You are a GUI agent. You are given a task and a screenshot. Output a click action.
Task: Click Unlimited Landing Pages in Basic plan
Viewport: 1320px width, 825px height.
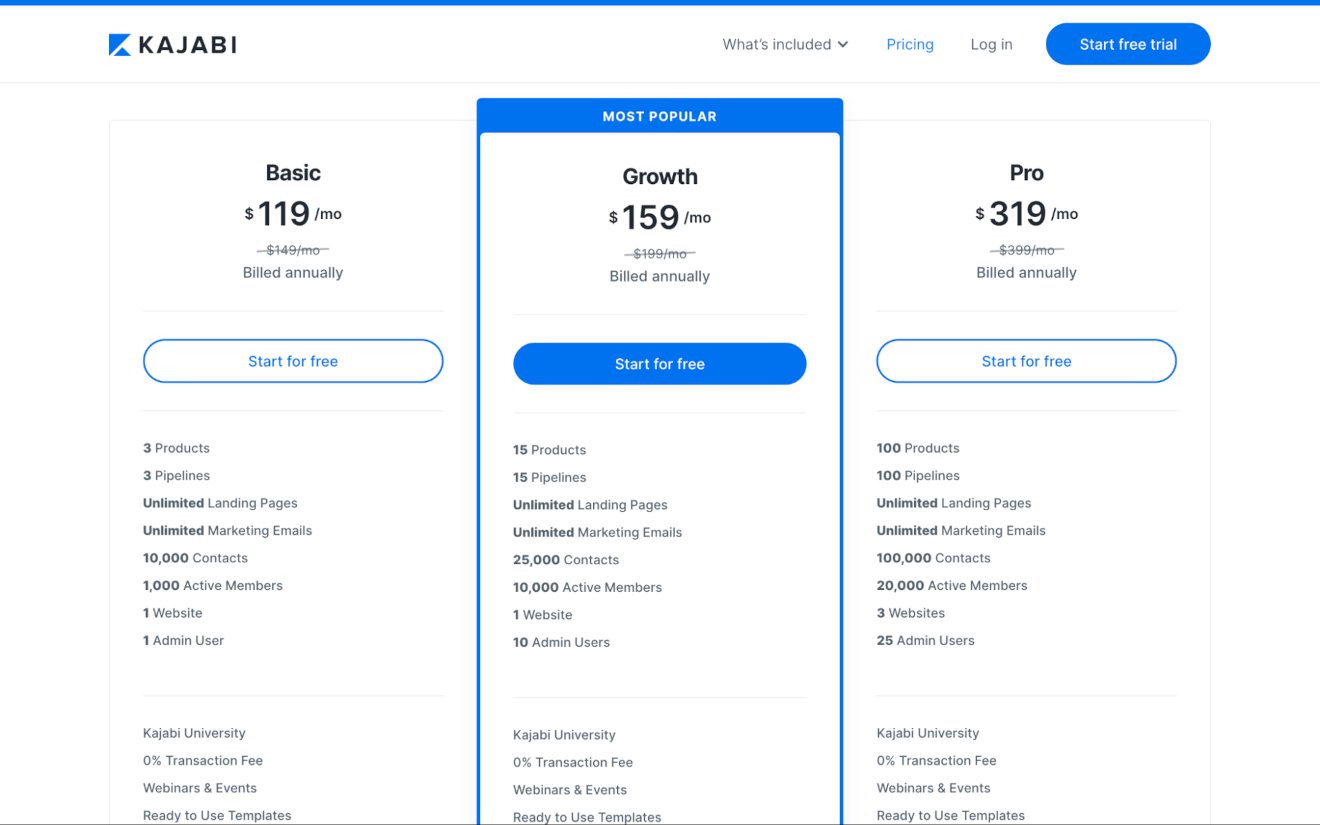(220, 503)
